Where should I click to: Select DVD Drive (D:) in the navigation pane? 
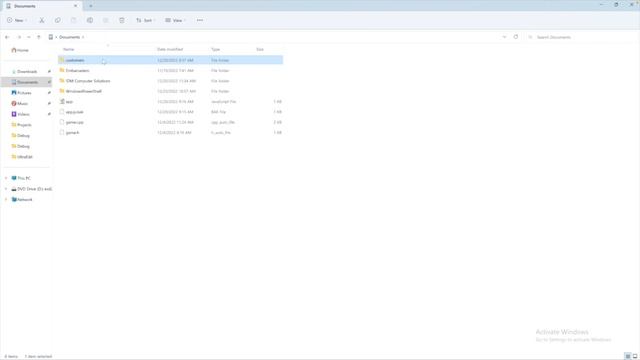coord(31,189)
